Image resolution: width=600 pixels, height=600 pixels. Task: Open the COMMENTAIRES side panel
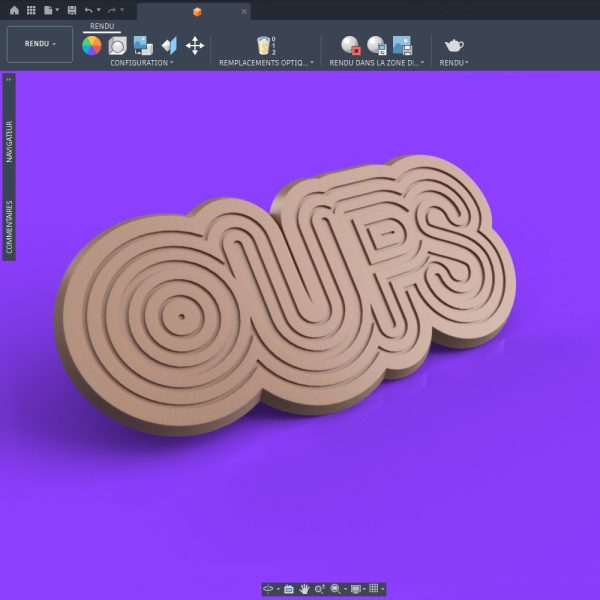click(x=9, y=227)
